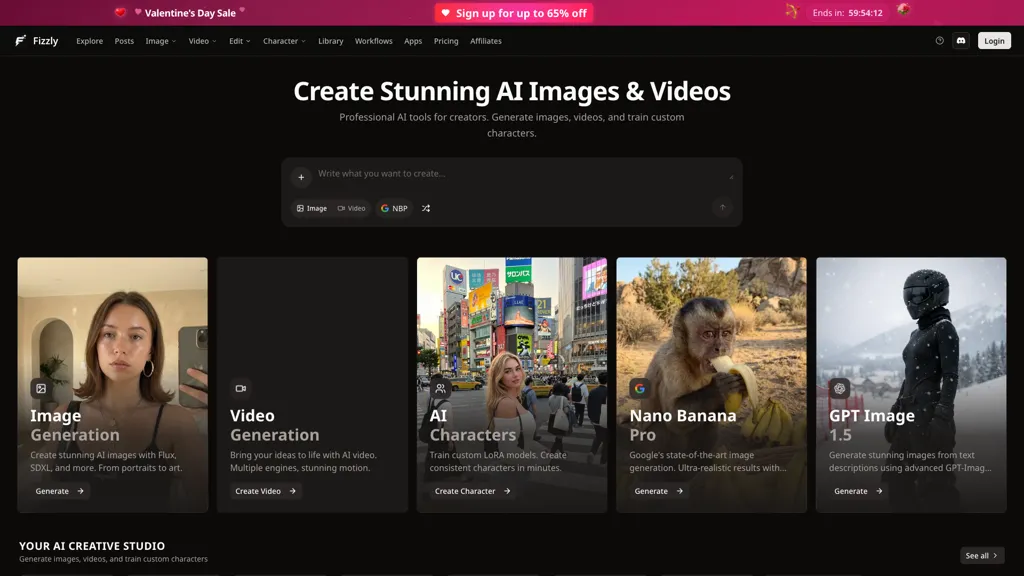1024x576 pixels.
Task: Click the expand icon in the prompt field corner
Action: coord(731,177)
